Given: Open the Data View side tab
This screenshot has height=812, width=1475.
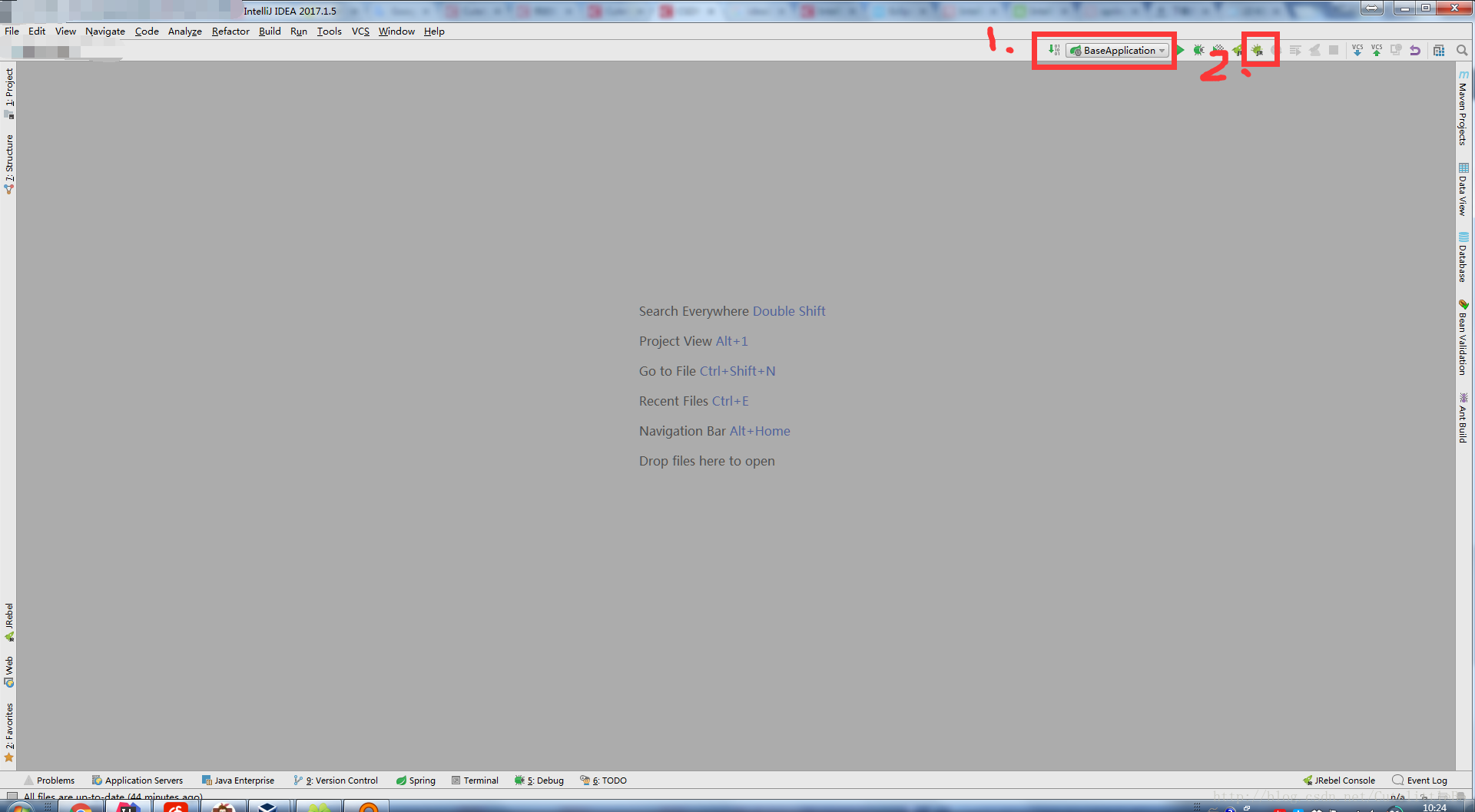Looking at the screenshot, I should 1463,189.
